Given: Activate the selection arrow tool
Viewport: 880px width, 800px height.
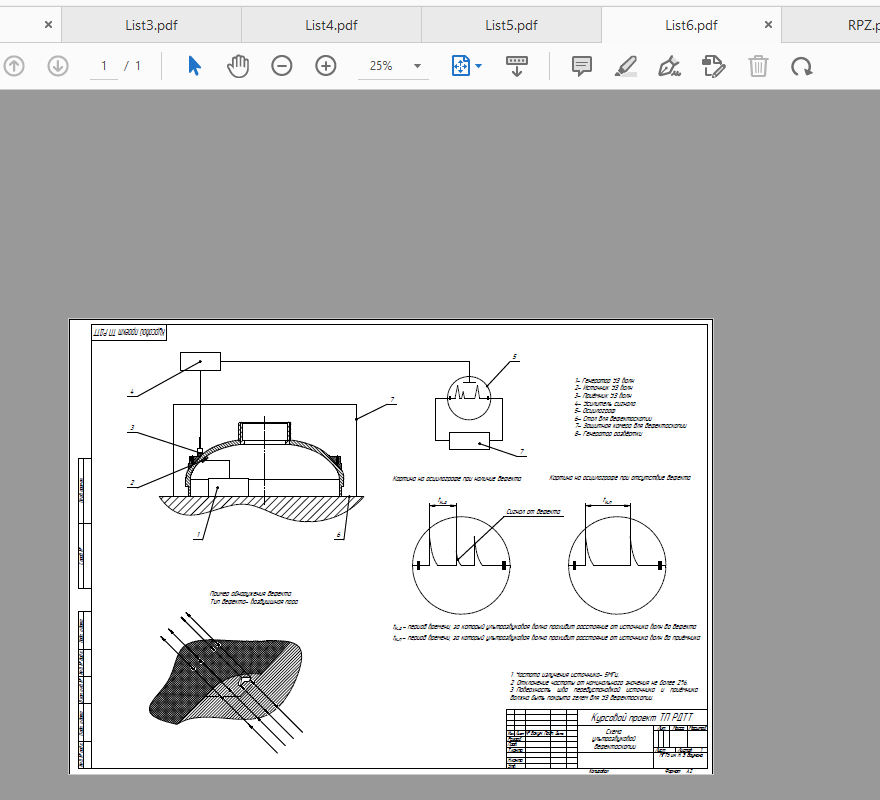Looking at the screenshot, I should [x=195, y=66].
